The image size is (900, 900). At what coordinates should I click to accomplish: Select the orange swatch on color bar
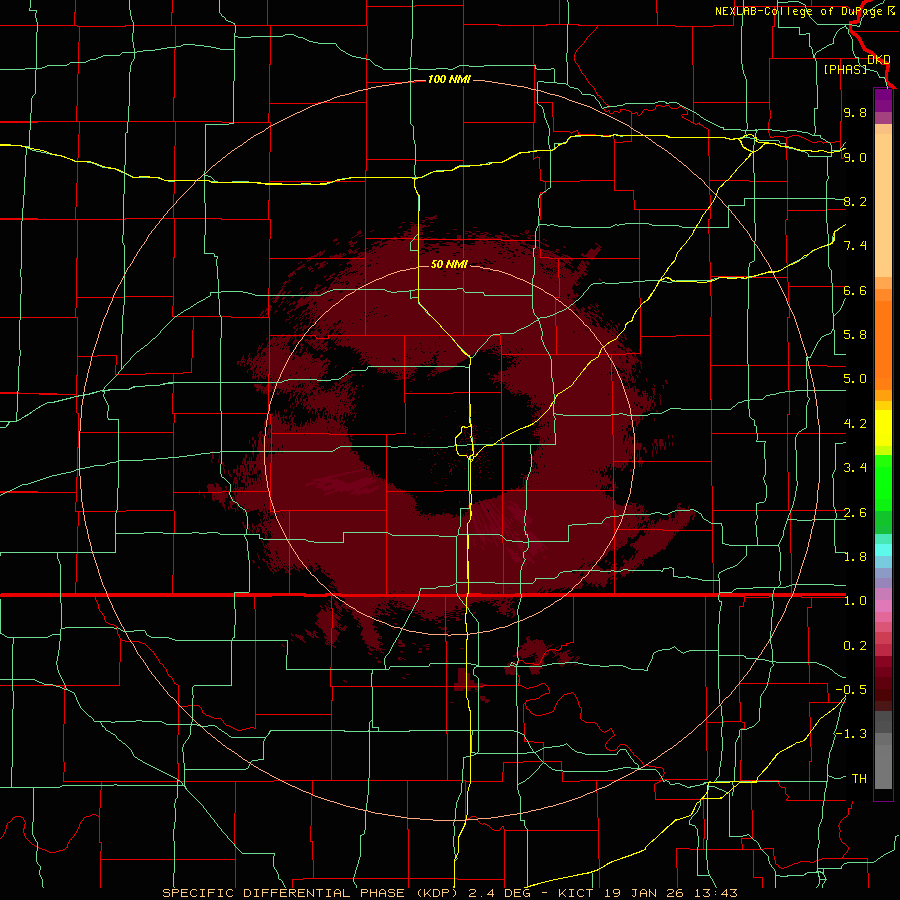[x=883, y=346]
